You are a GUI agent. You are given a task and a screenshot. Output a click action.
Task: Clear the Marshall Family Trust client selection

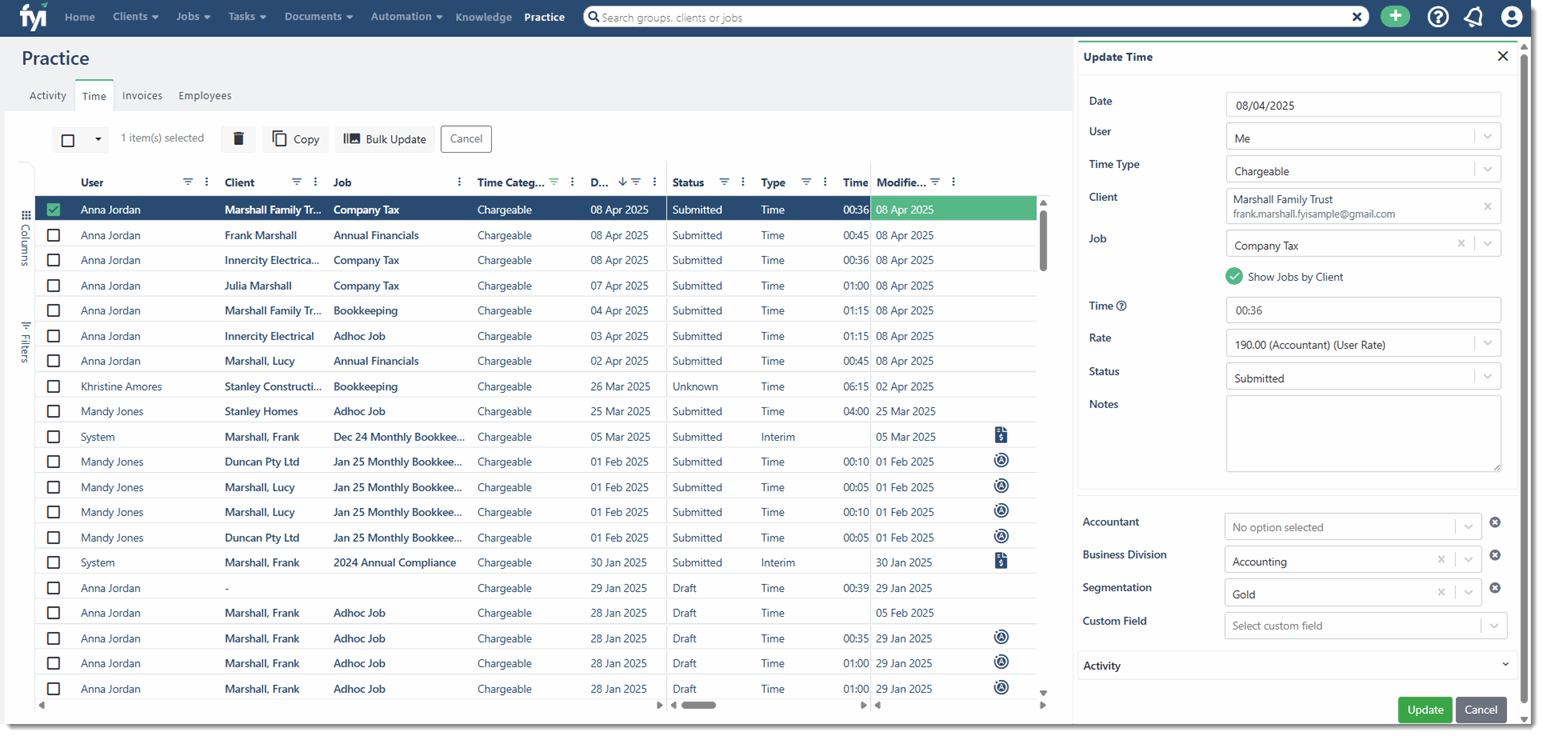[1487, 207]
